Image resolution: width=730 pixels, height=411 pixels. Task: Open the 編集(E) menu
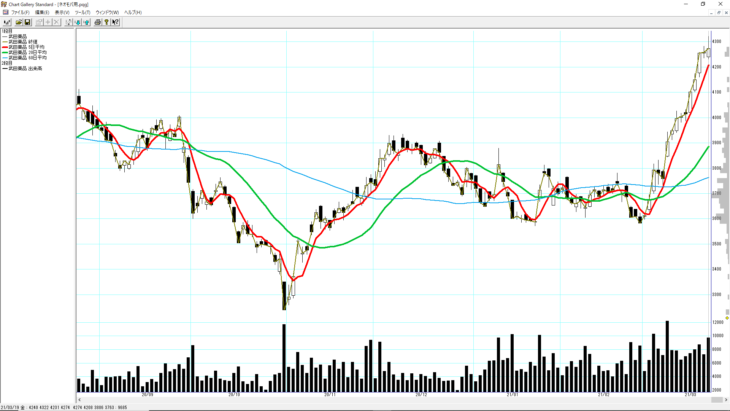(41, 12)
